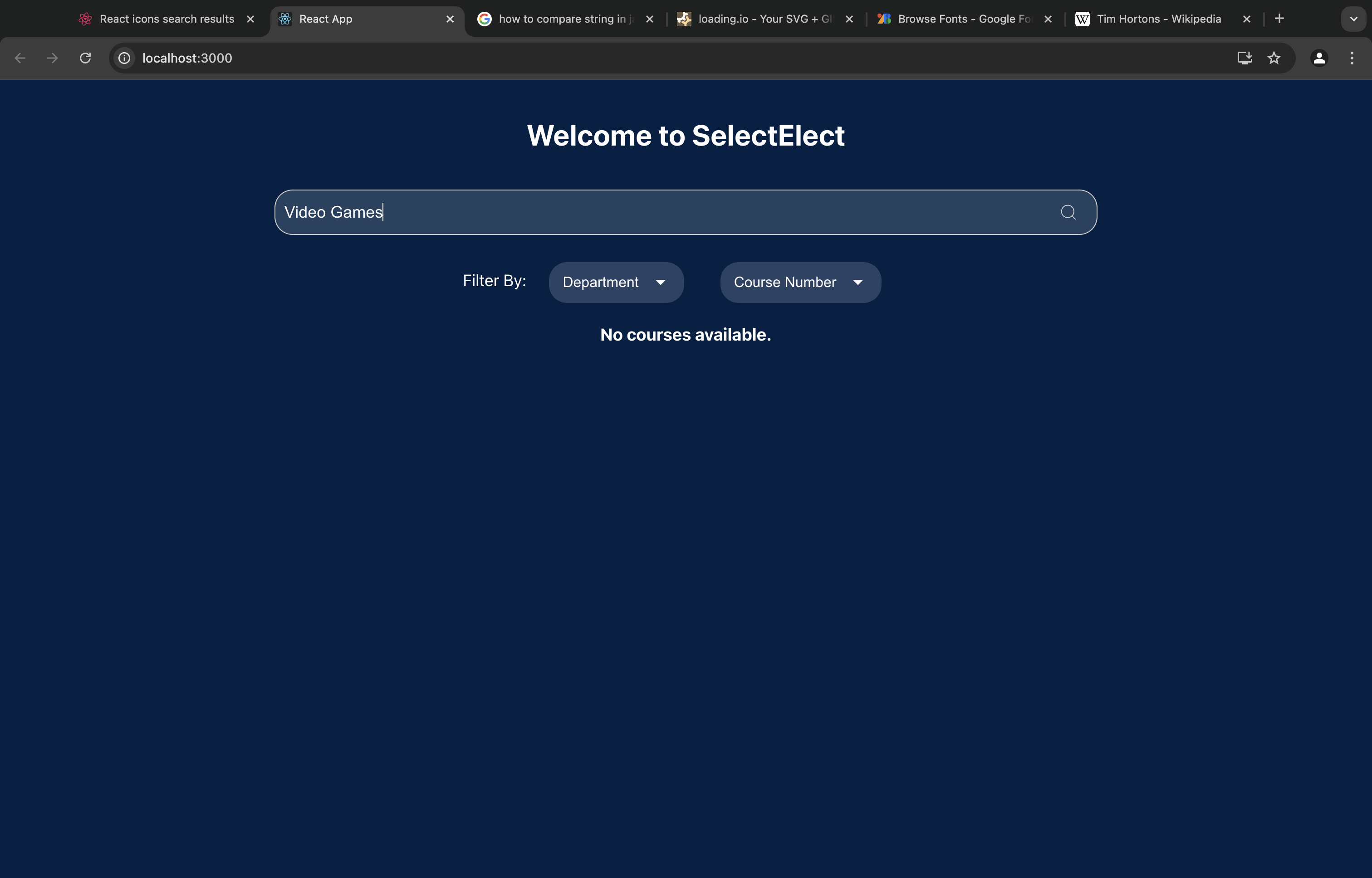This screenshot has width=1372, height=878.
Task: Click the install app icon
Action: [x=1244, y=58]
